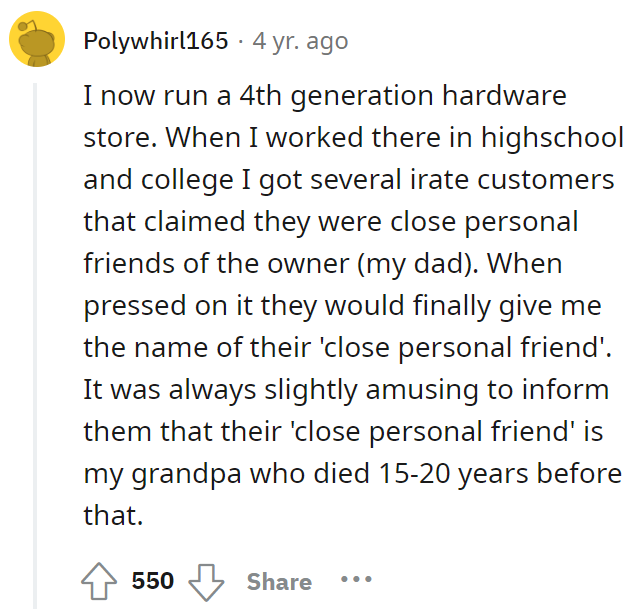Click the word 'highschool' in the comment
The width and height of the screenshot is (640, 609).
[x=552, y=137]
